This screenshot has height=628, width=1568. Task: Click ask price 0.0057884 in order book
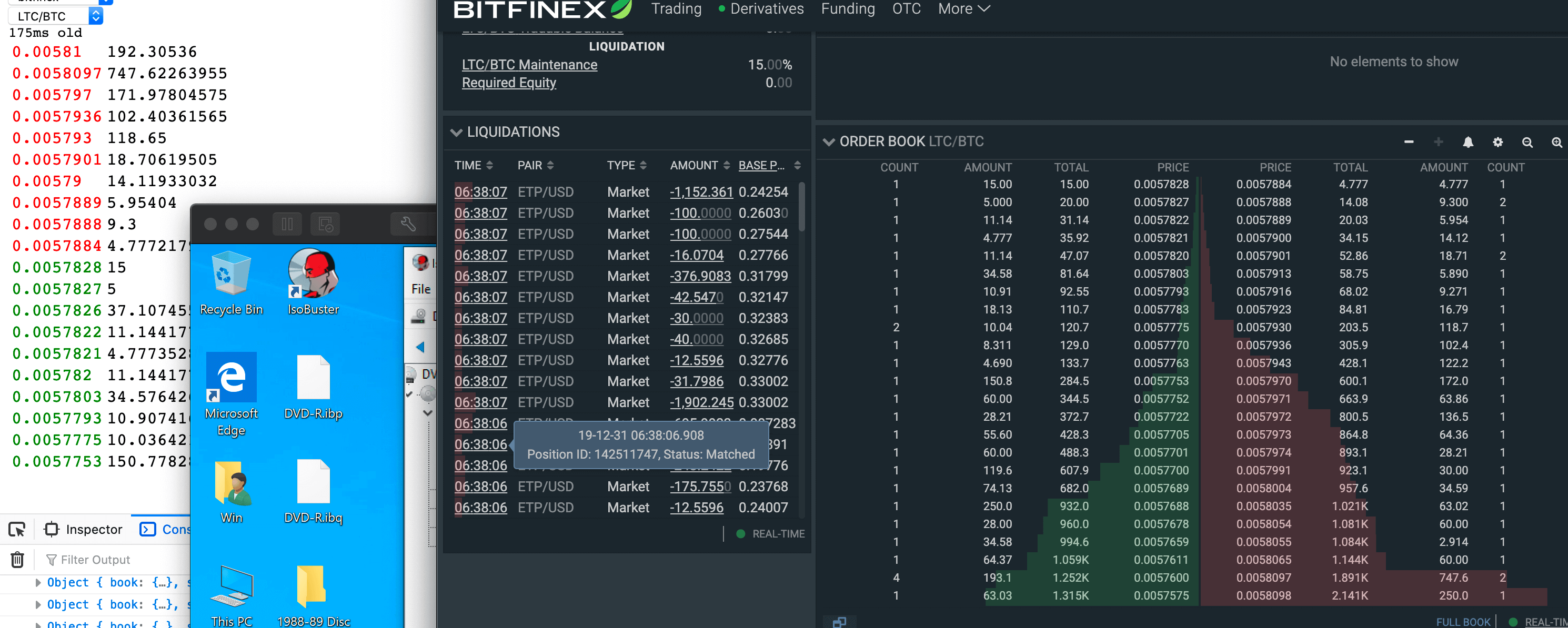(x=1263, y=185)
